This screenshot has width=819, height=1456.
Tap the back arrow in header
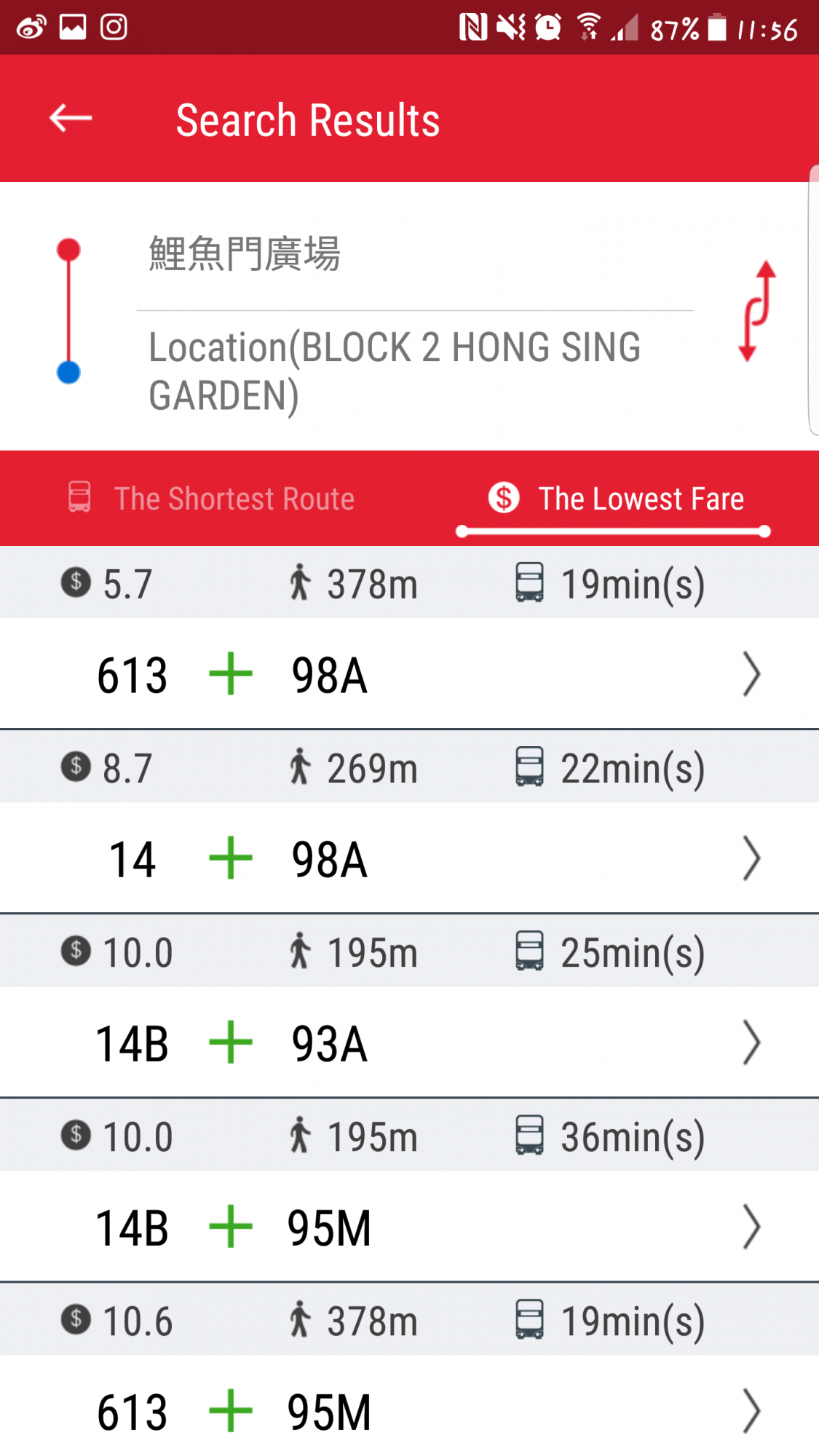tap(71, 118)
